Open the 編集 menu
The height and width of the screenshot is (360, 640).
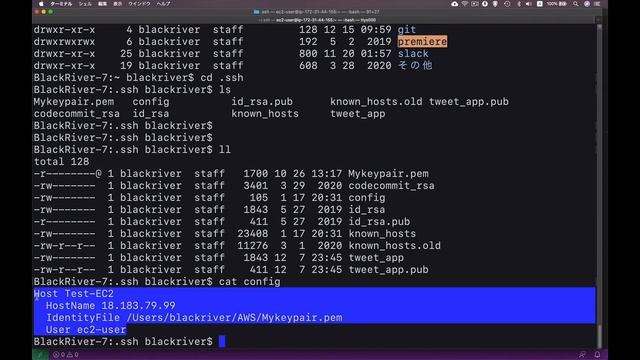point(102,4)
